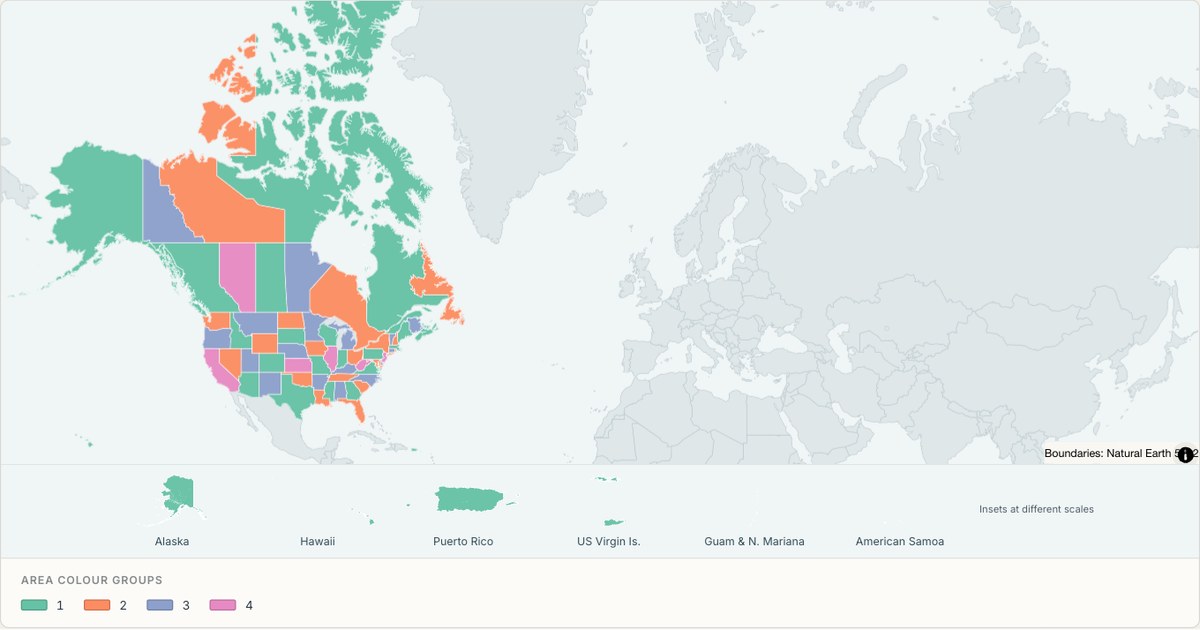
Task: Click the green US Virgin Islands inset shape
Action: pyautogui.click(x=613, y=521)
